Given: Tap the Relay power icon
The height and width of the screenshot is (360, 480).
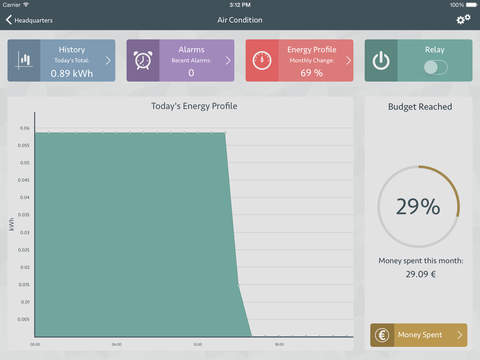Looking at the screenshot, I should (x=381, y=61).
